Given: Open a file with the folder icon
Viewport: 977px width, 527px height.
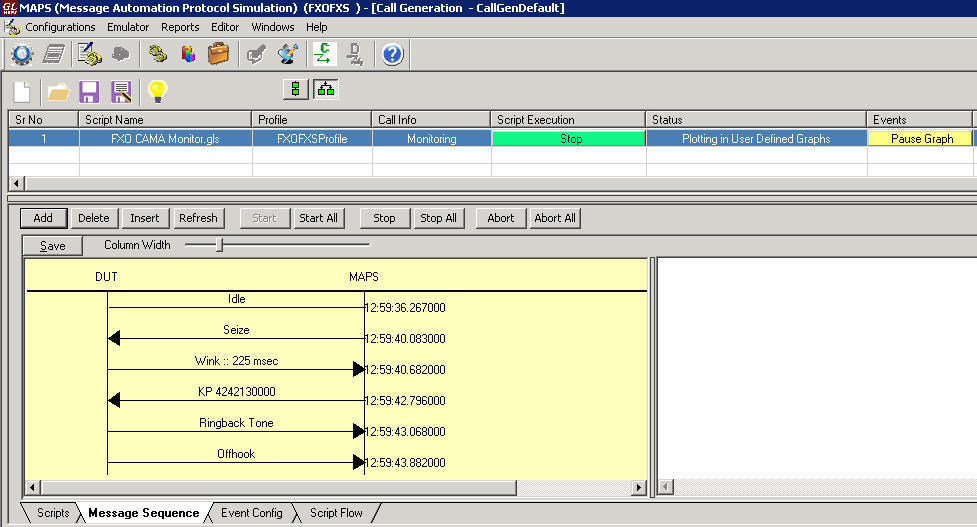Looking at the screenshot, I should (x=58, y=93).
